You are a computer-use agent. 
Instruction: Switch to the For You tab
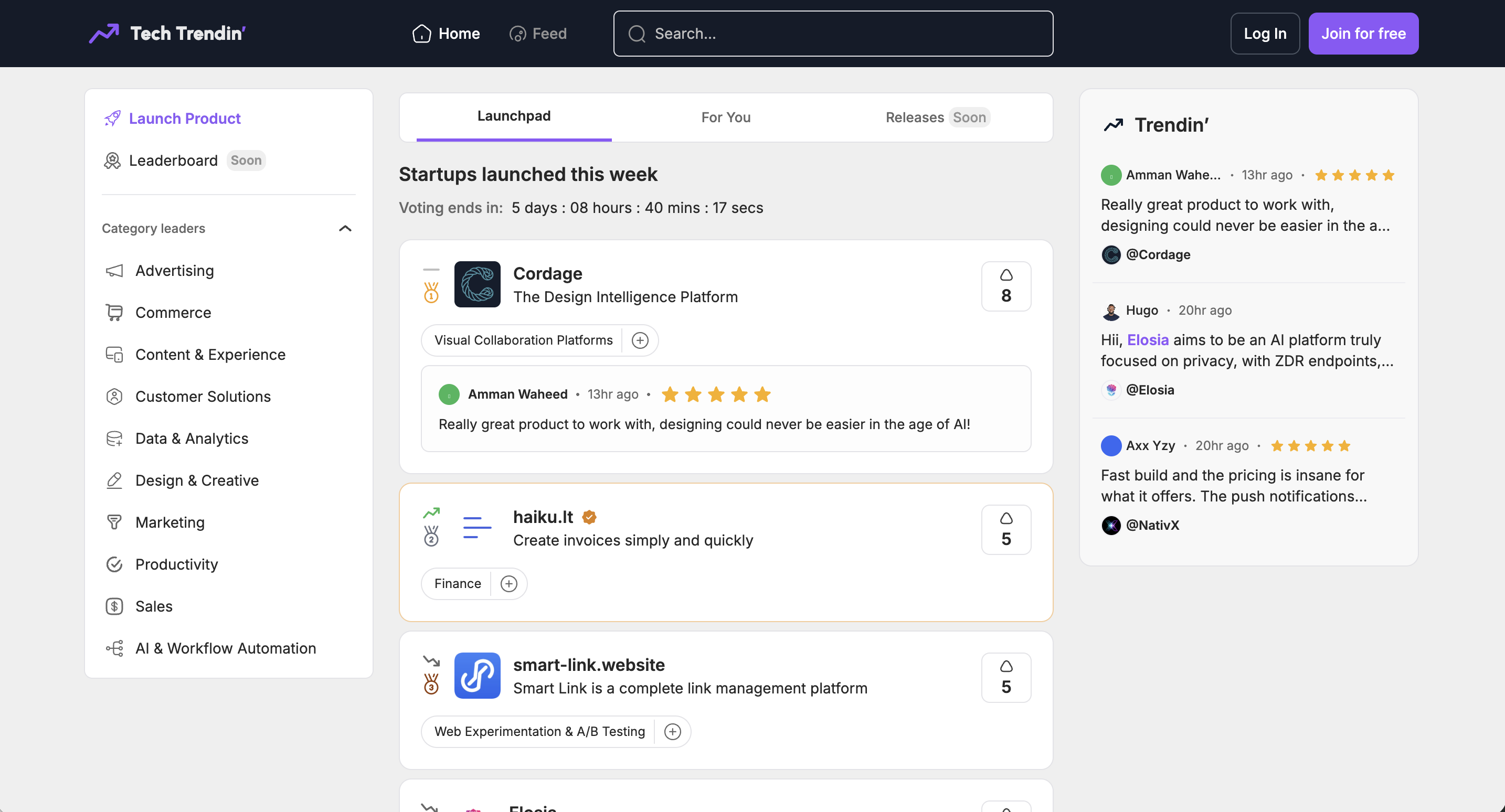point(726,117)
